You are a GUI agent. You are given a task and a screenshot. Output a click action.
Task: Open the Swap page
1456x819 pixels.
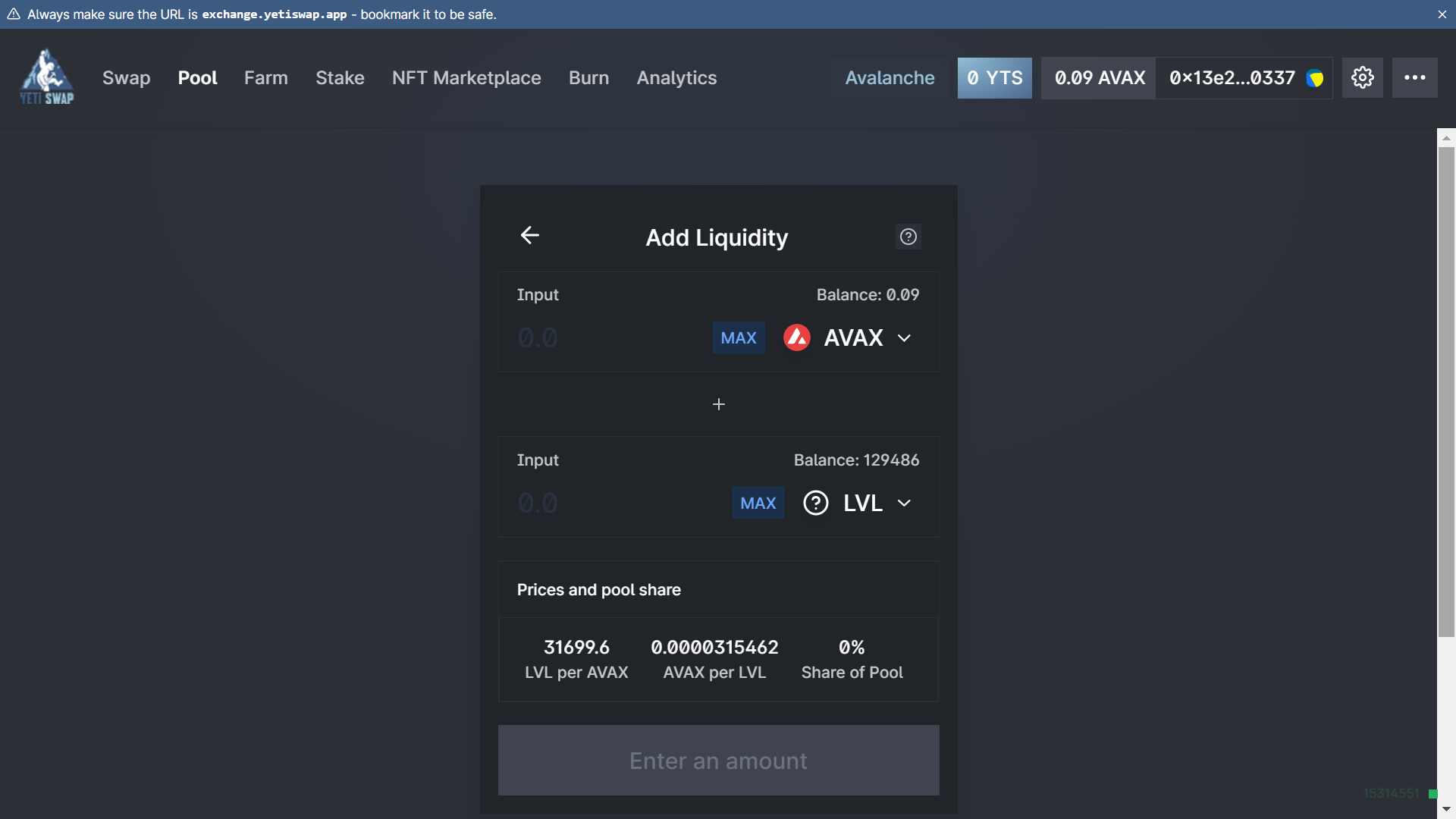click(127, 78)
